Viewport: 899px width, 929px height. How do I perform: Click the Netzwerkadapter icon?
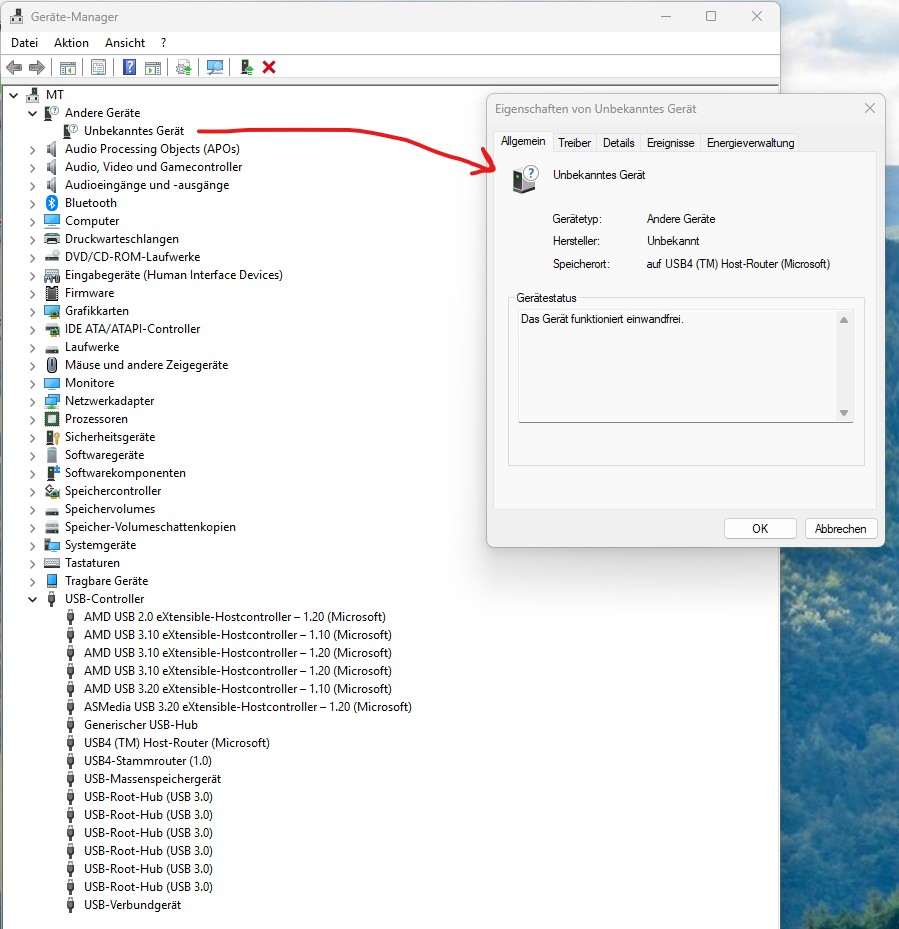coord(52,401)
